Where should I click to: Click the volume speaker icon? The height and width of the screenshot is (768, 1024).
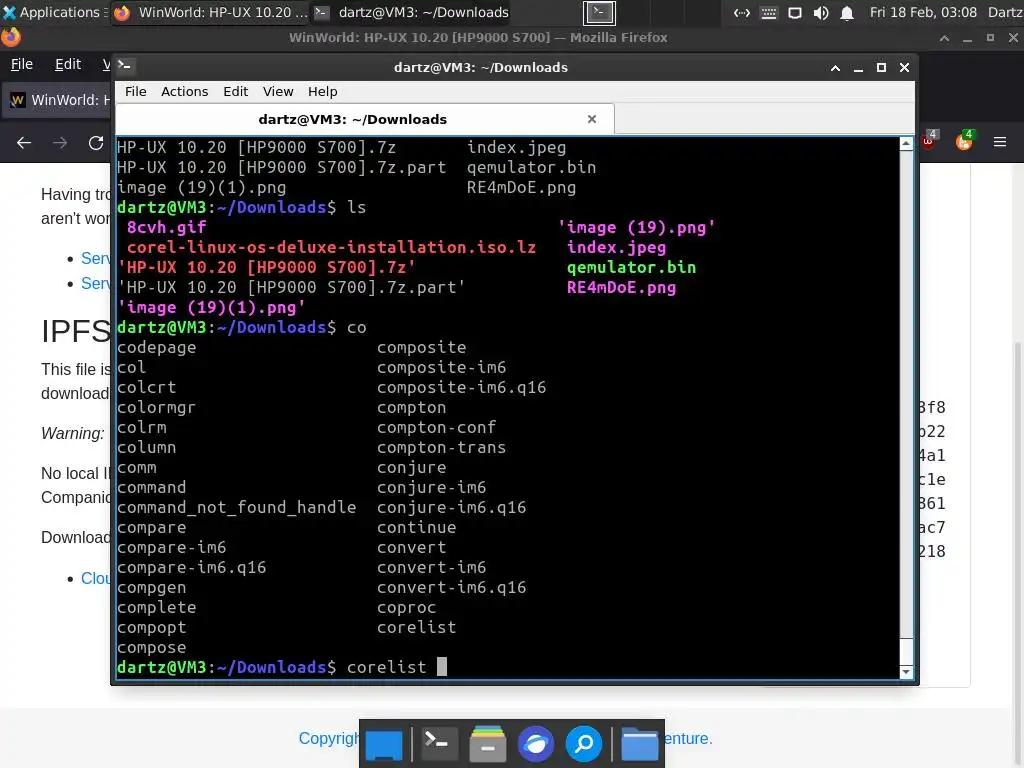(x=821, y=13)
